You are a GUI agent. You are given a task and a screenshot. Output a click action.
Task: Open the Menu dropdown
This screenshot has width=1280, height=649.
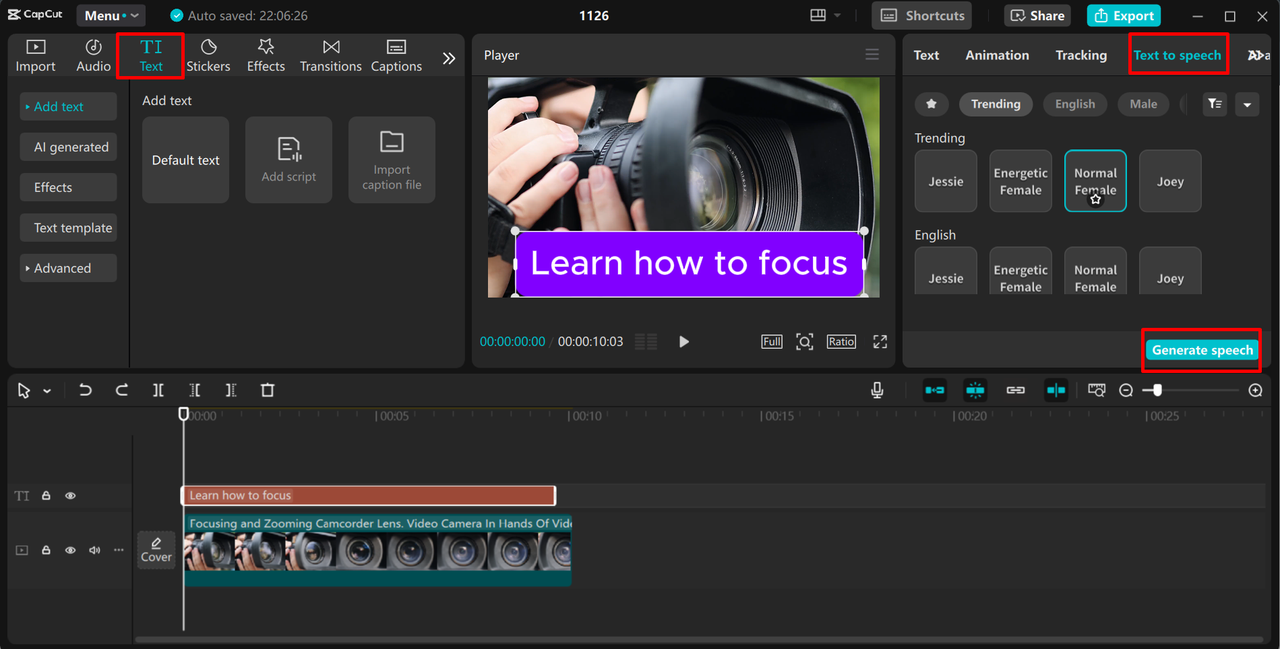coord(111,16)
